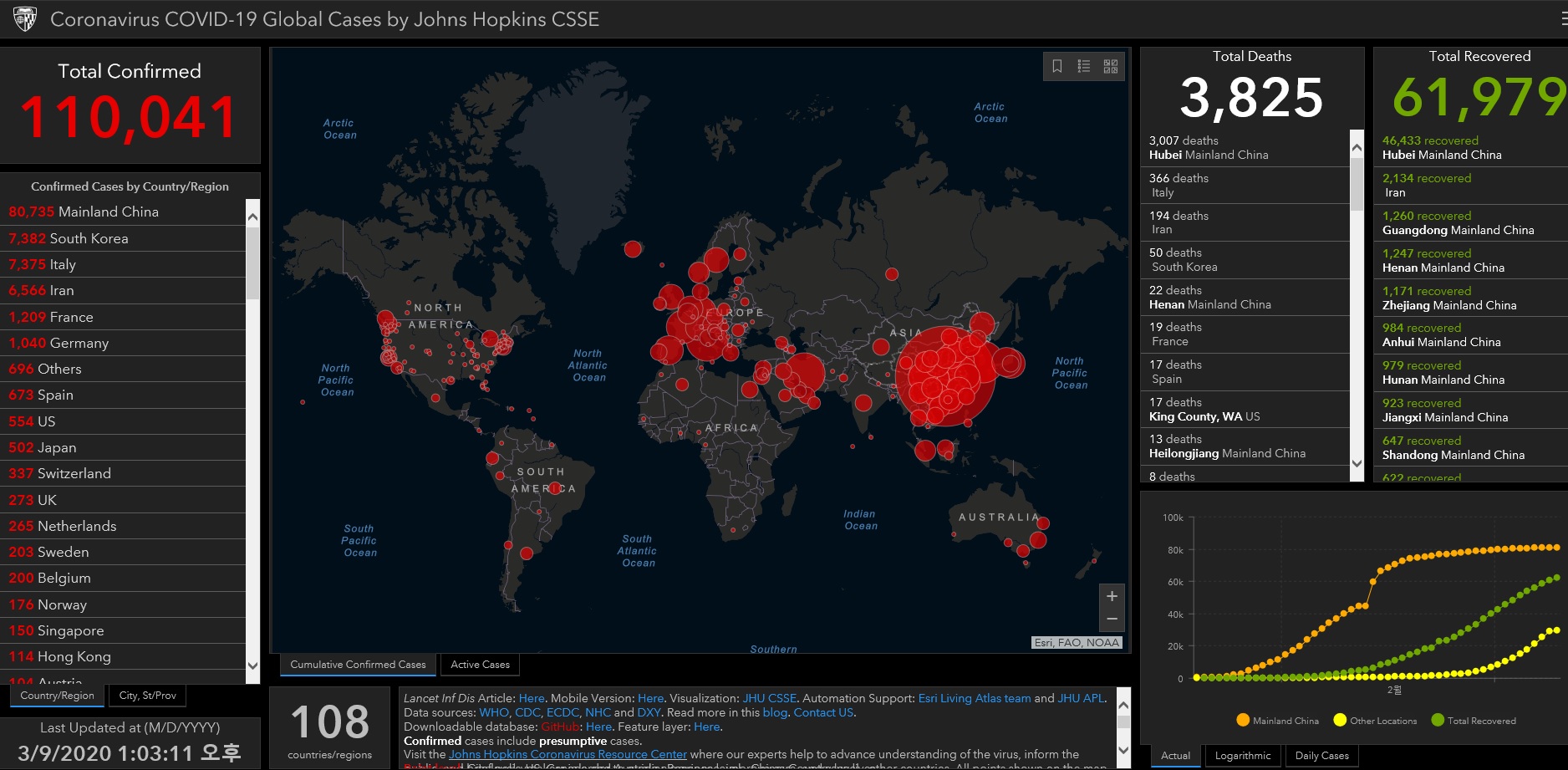
Task: Select Italy 366 deaths entry
Action: click(1245, 186)
